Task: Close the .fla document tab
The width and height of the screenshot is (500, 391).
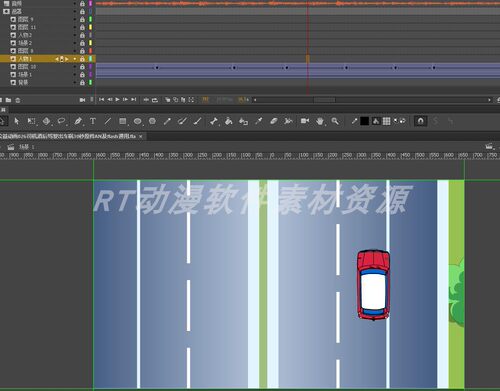Action: point(141,136)
